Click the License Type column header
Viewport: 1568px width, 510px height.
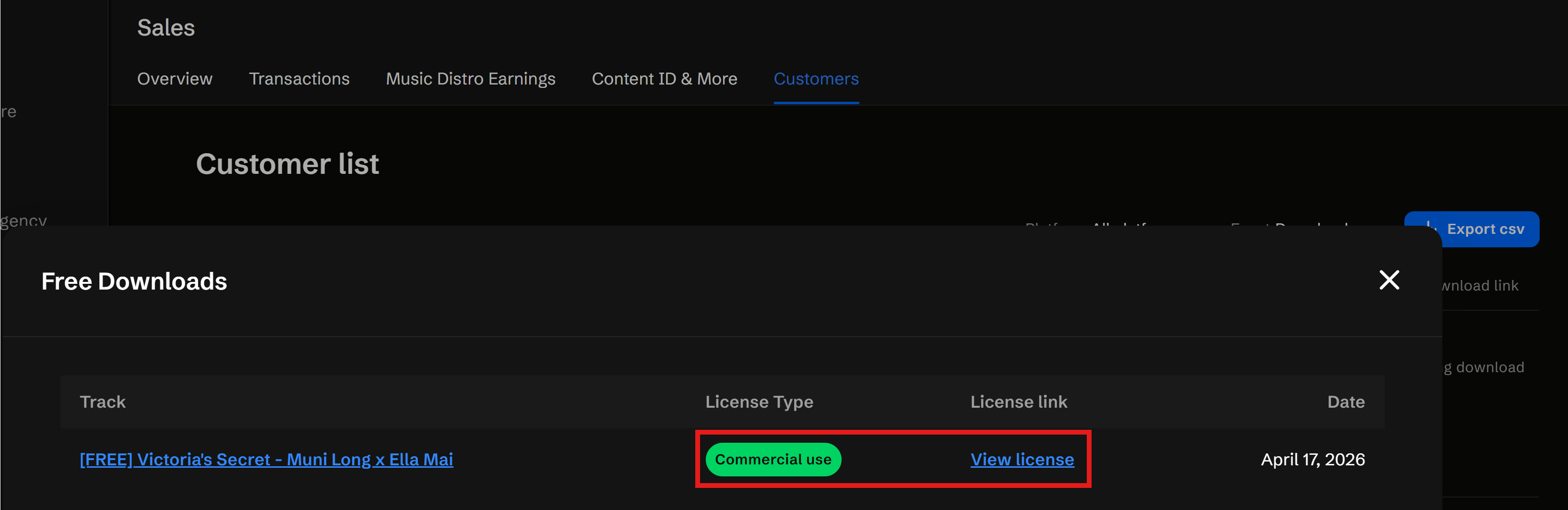point(759,402)
